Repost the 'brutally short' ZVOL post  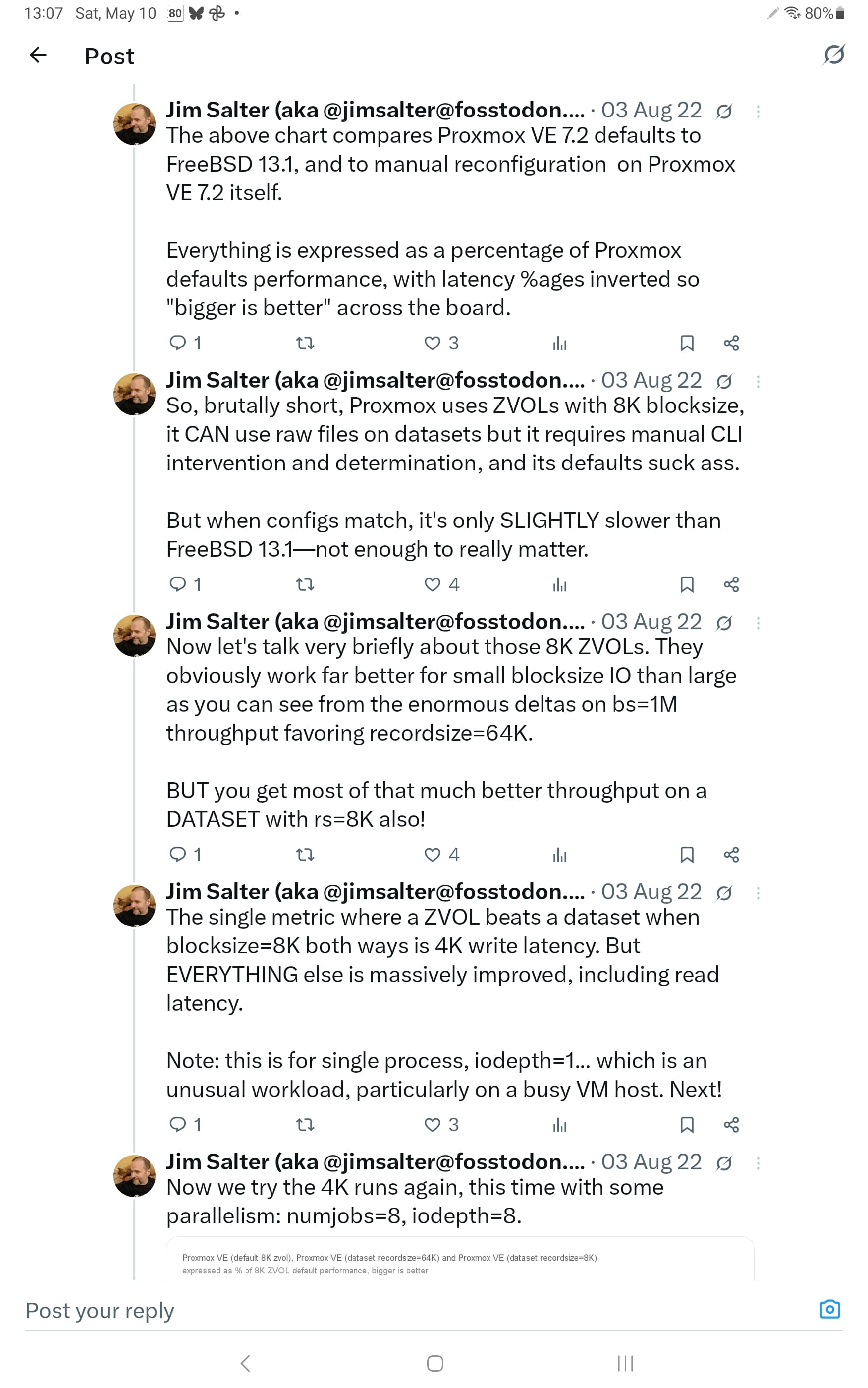[305, 584]
